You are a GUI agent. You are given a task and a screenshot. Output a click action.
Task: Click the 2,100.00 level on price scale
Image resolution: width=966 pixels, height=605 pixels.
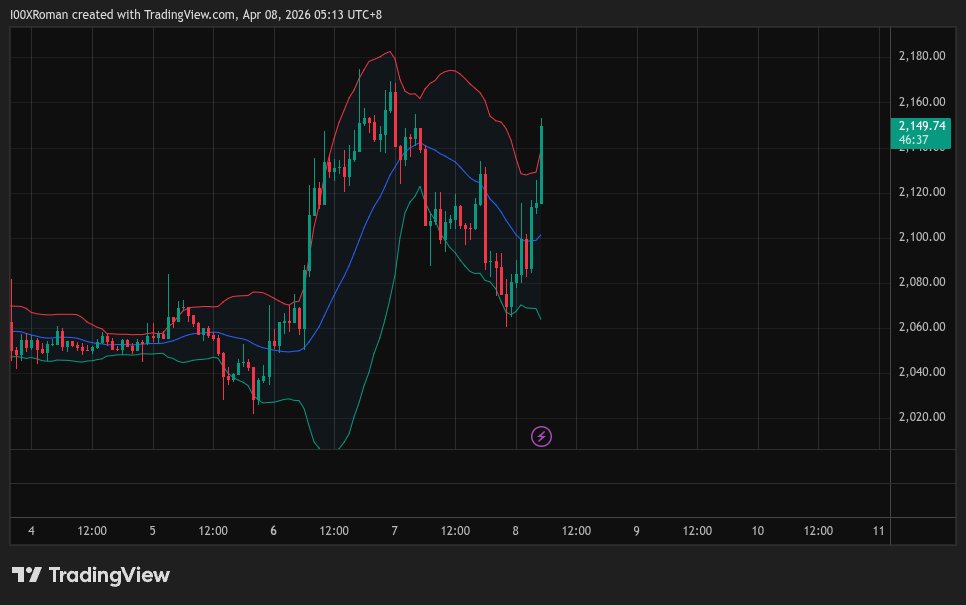[x=921, y=237]
